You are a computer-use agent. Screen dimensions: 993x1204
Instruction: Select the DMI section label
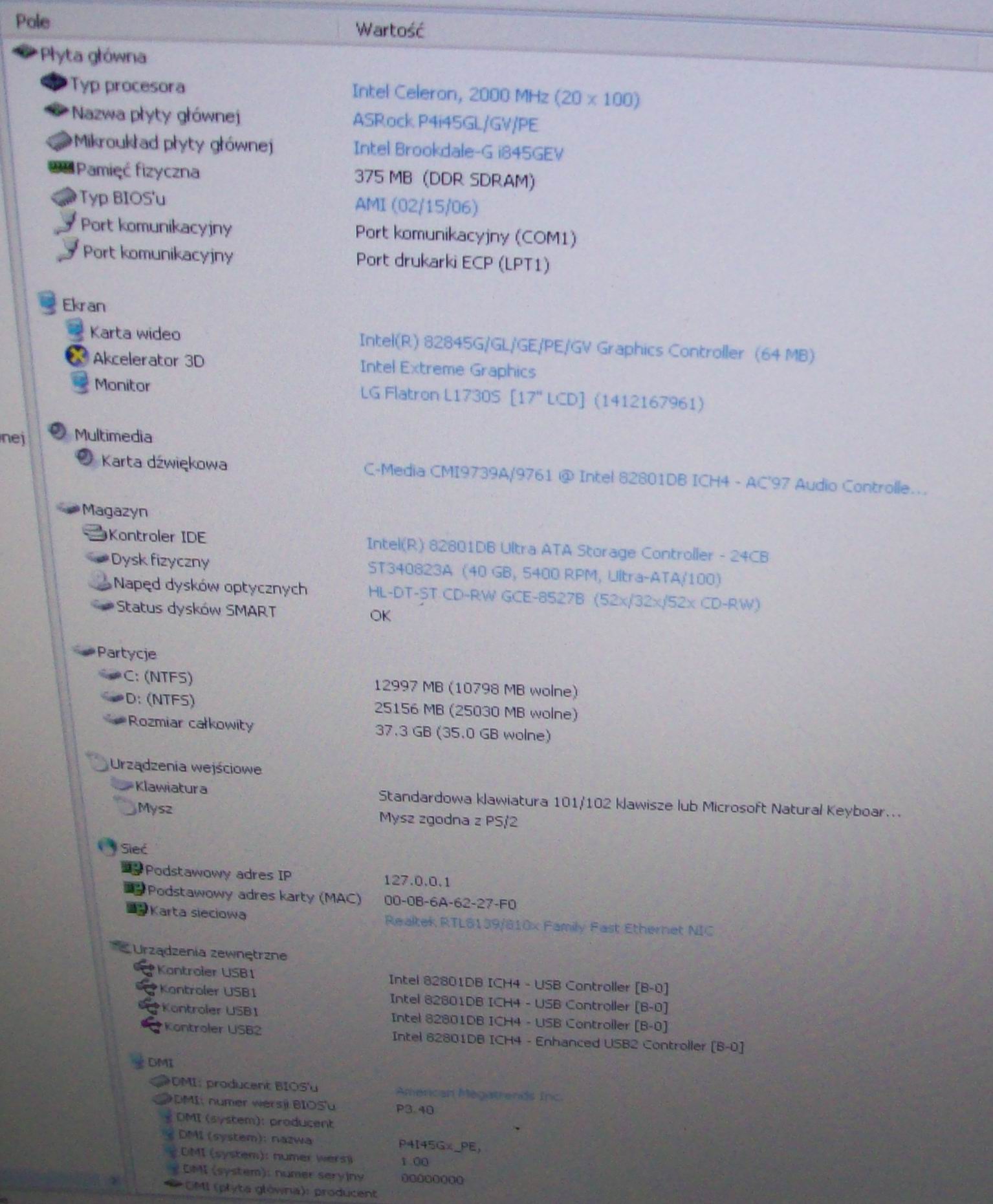point(160,1061)
